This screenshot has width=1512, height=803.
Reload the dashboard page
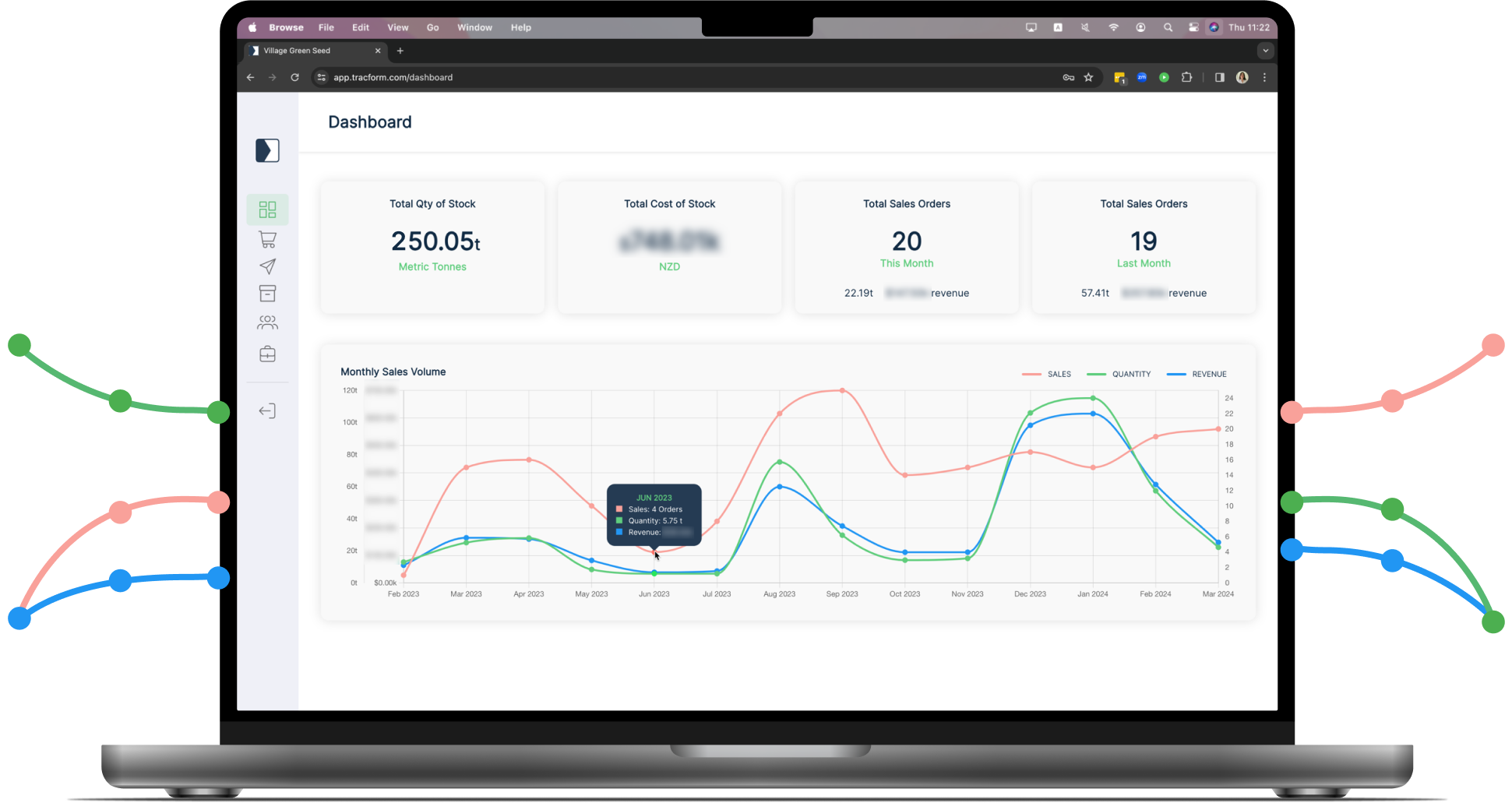[x=294, y=77]
